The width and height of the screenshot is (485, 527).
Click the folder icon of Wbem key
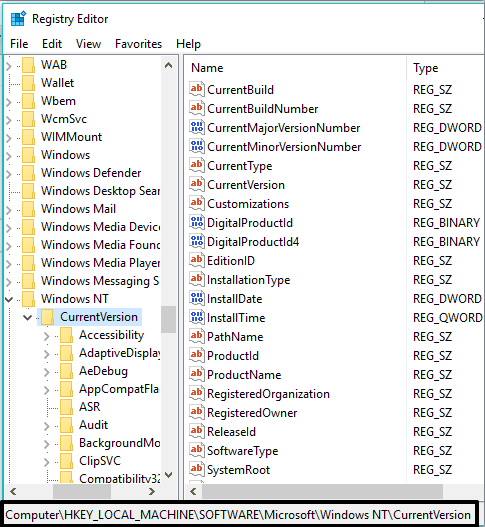[28, 101]
